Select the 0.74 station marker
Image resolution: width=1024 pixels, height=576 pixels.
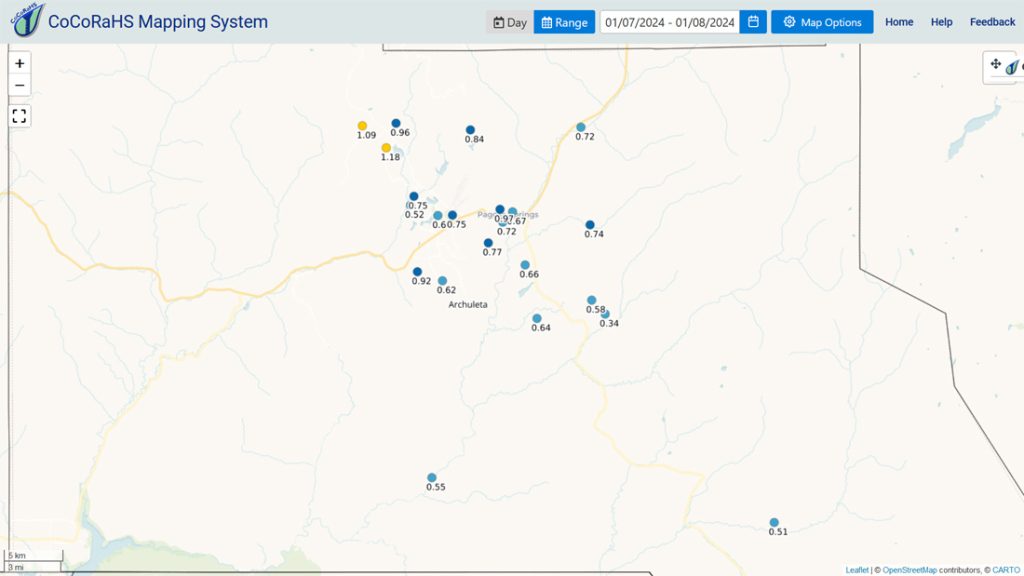pos(590,225)
